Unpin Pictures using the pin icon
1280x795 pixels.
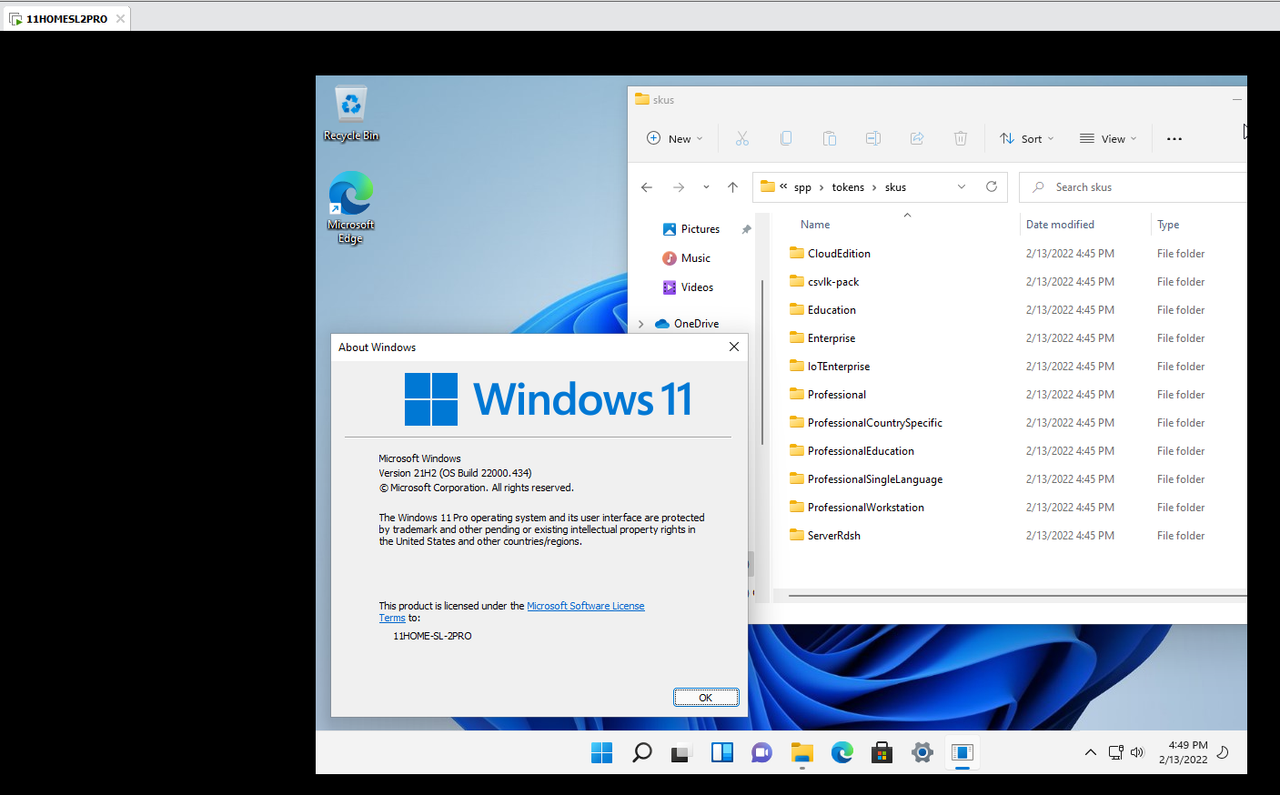746,229
